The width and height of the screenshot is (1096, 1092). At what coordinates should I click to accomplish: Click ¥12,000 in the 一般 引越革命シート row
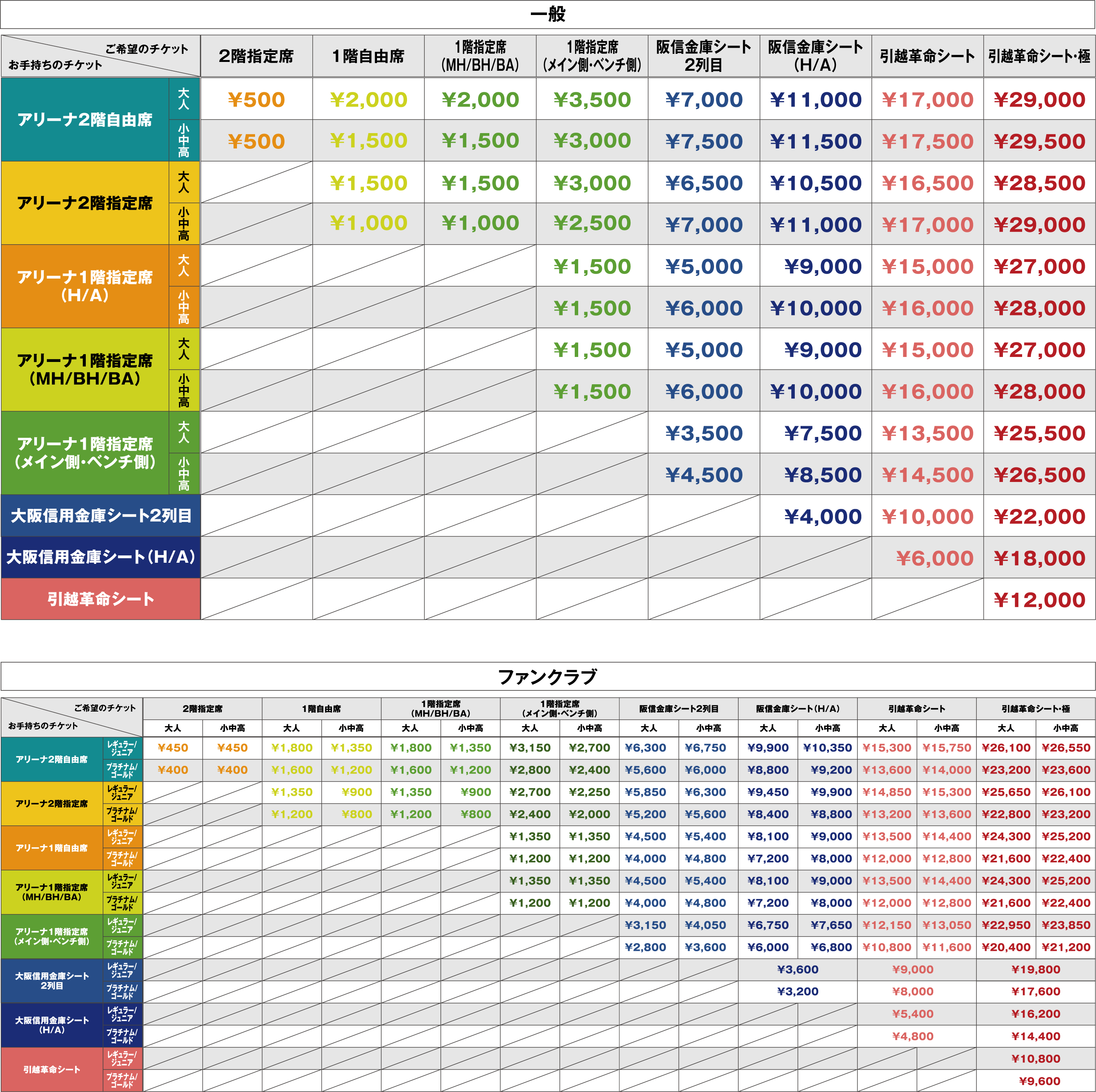coord(1039,600)
